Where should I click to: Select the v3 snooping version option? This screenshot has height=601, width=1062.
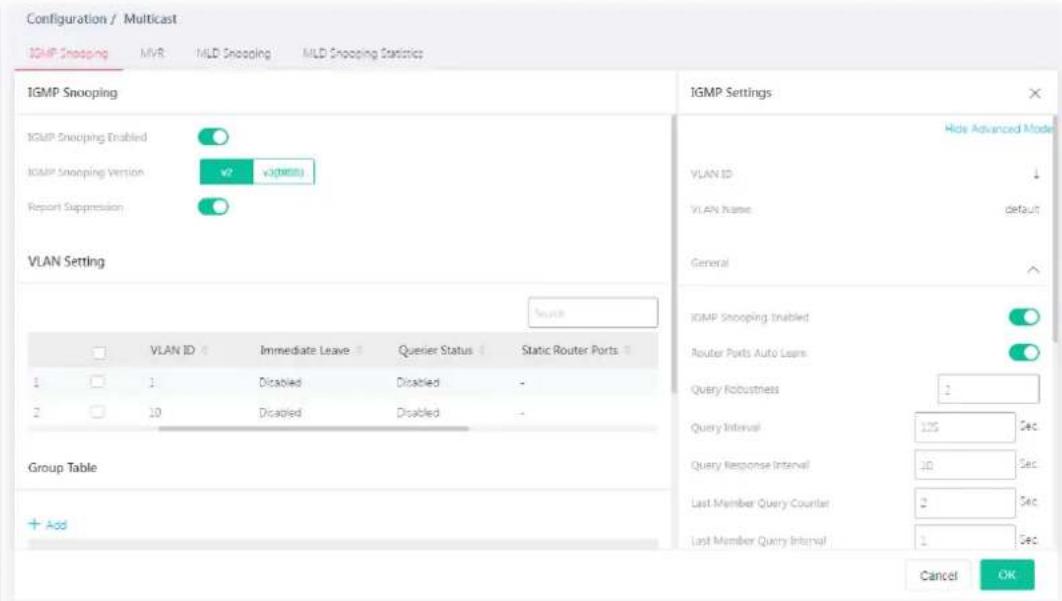pos(284,172)
